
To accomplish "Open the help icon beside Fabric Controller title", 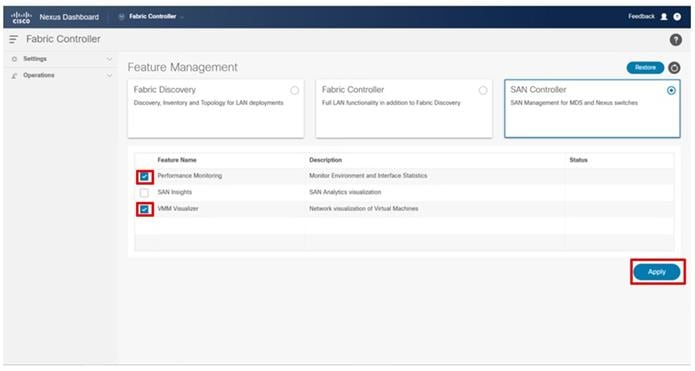I will pyautogui.click(x=675, y=40).
